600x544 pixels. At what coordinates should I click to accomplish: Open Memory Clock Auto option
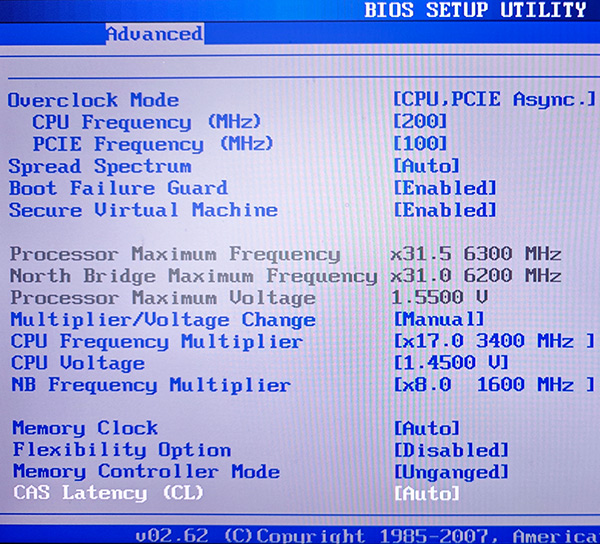[x=427, y=428]
